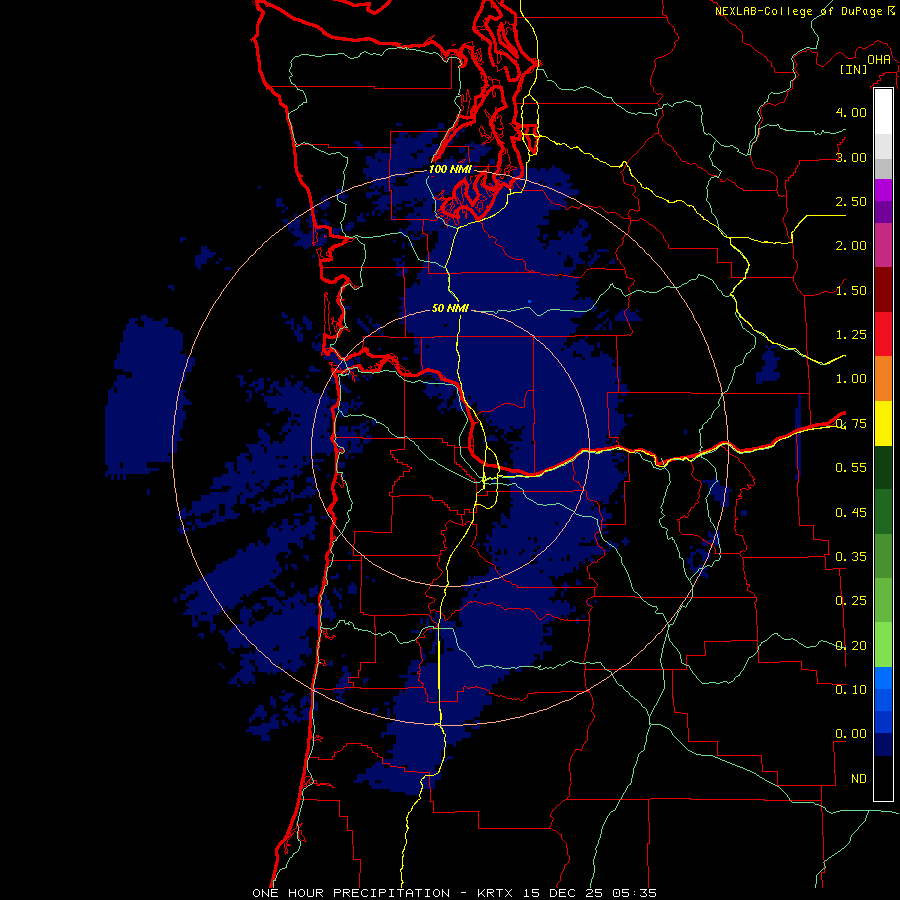Pick the orange 1.00 inch legend swatch

tap(883, 379)
